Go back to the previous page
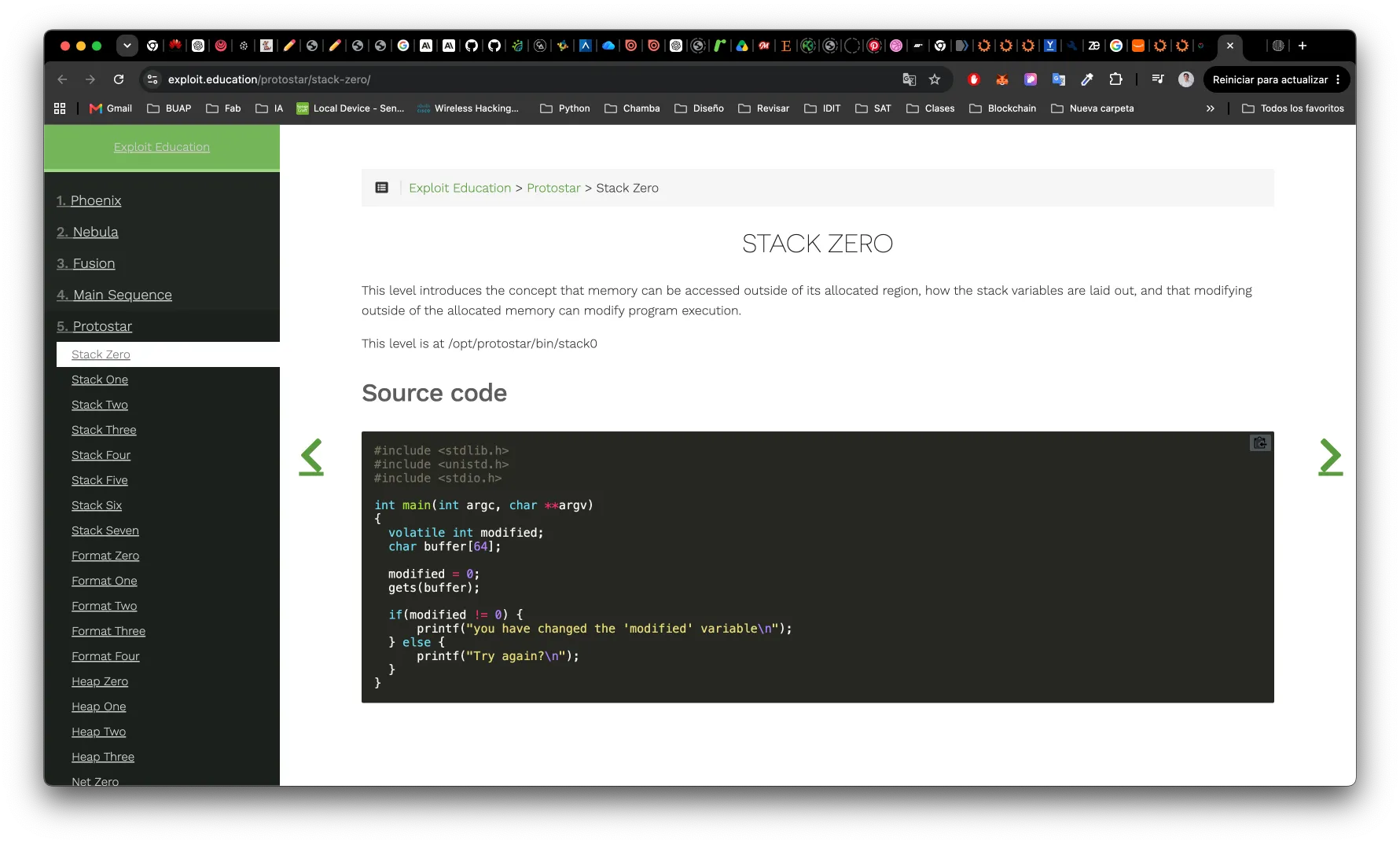Viewport: 1400px width, 844px height. click(x=62, y=79)
